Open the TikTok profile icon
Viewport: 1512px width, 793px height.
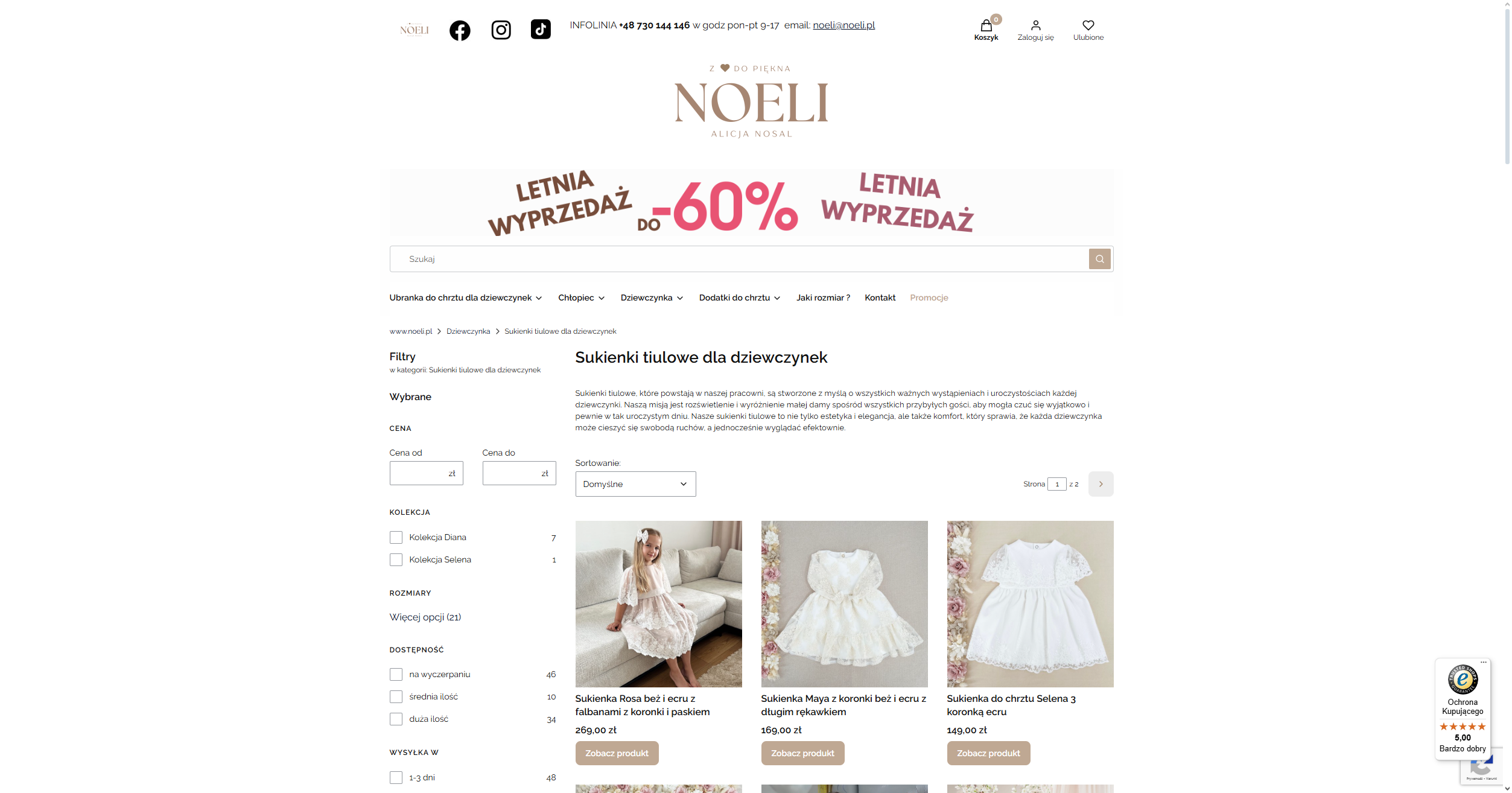(541, 29)
